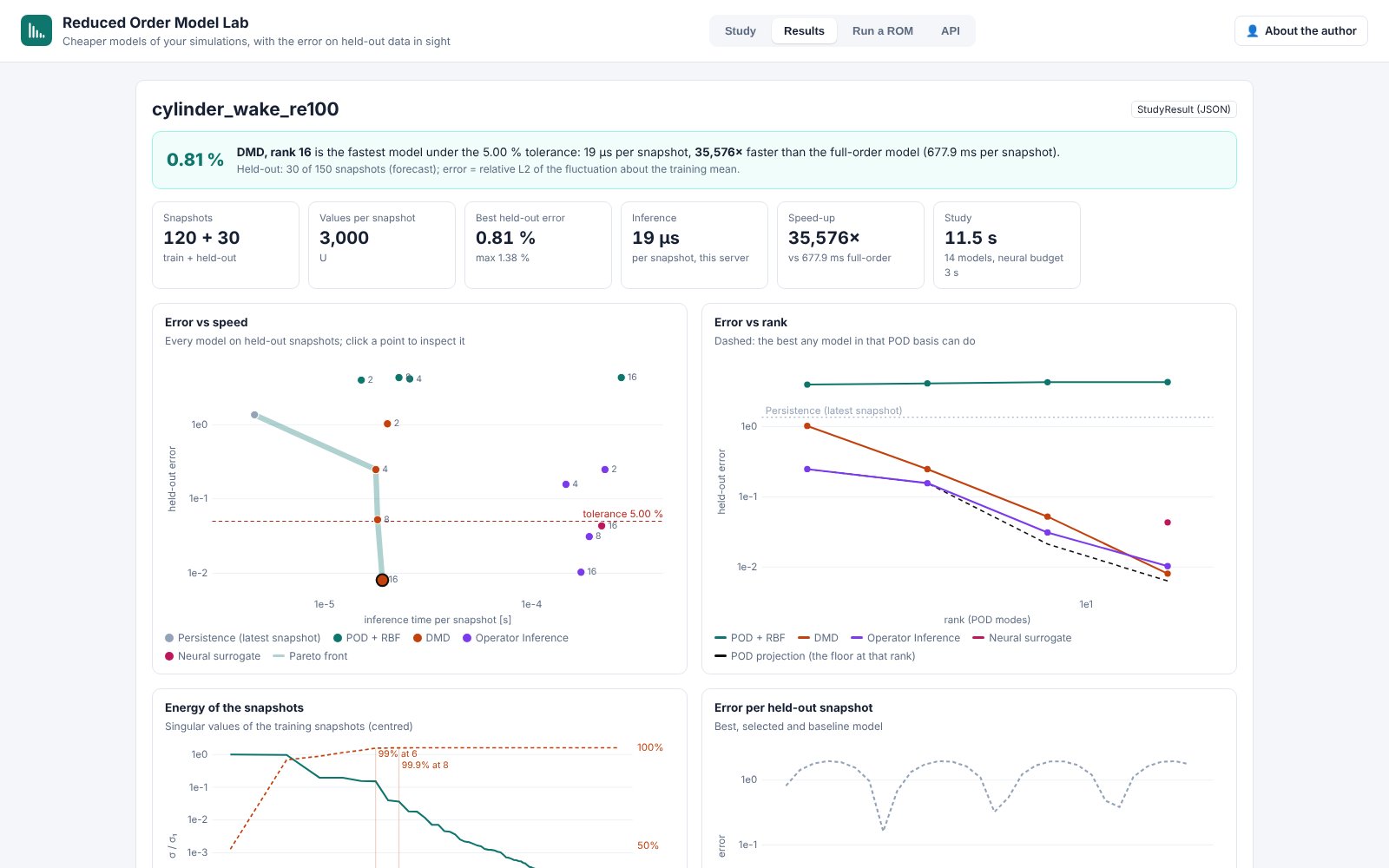Click the Neural surrogate point in Error vs rank

(x=1168, y=523)
